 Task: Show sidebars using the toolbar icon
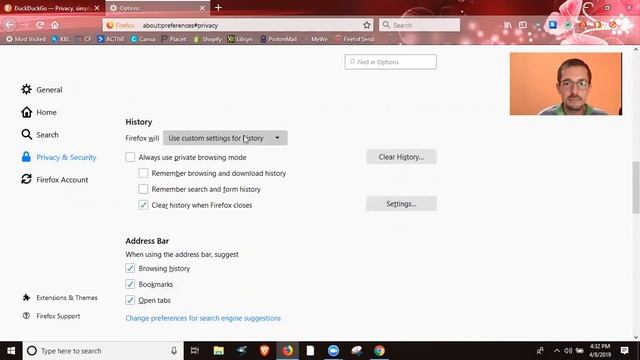pos(522,25)
